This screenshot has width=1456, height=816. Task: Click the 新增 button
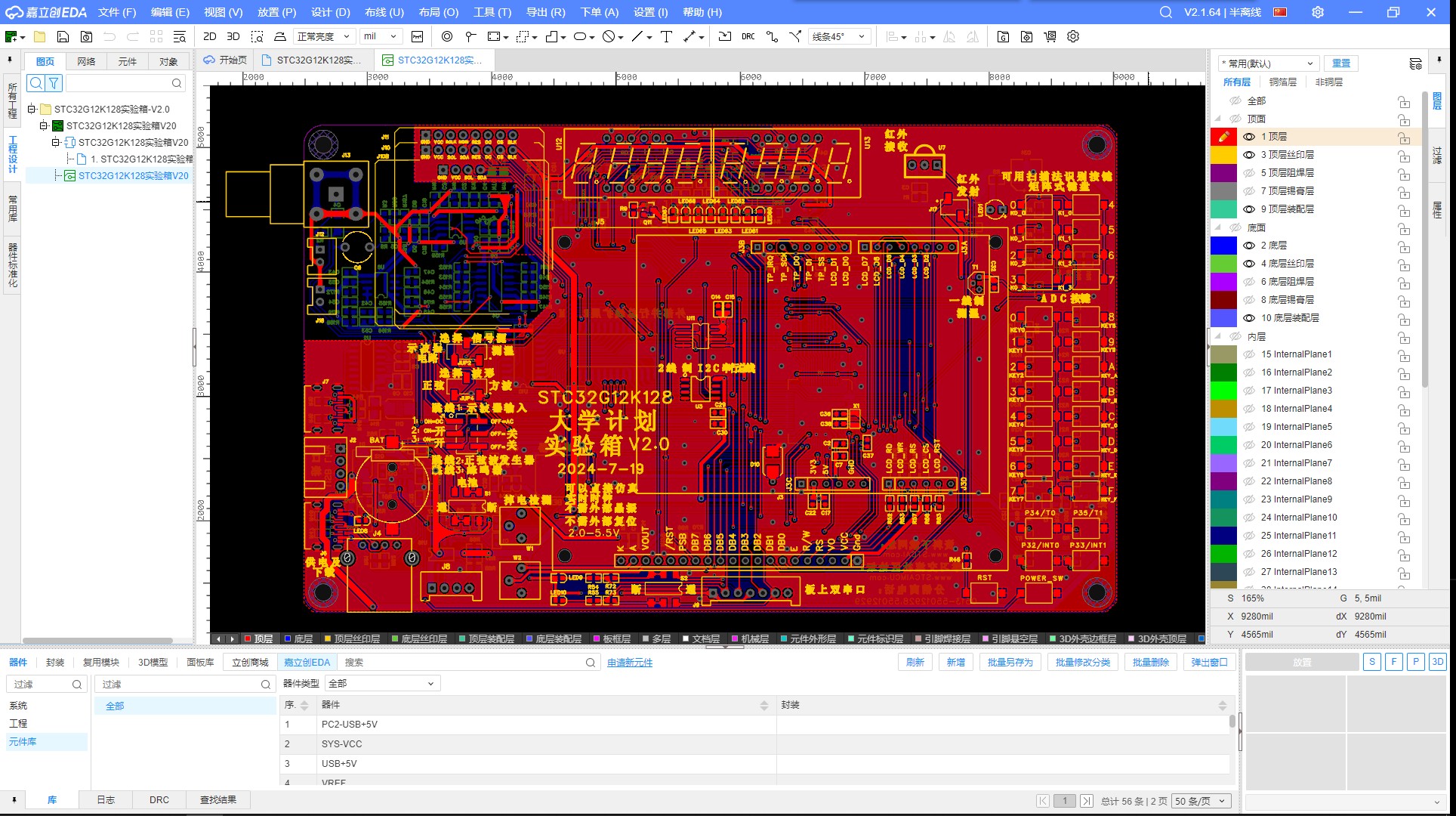tap(956, 662)
